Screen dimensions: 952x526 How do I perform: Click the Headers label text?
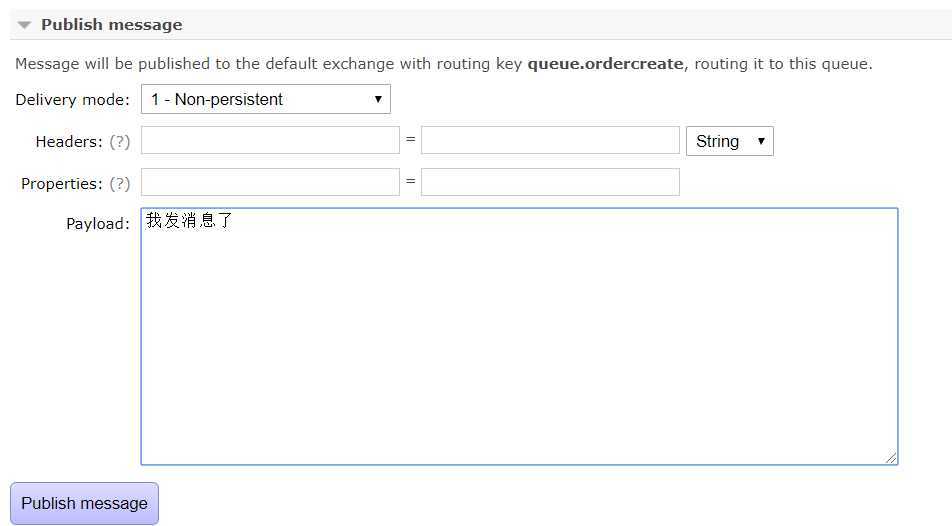click(69, 142)
